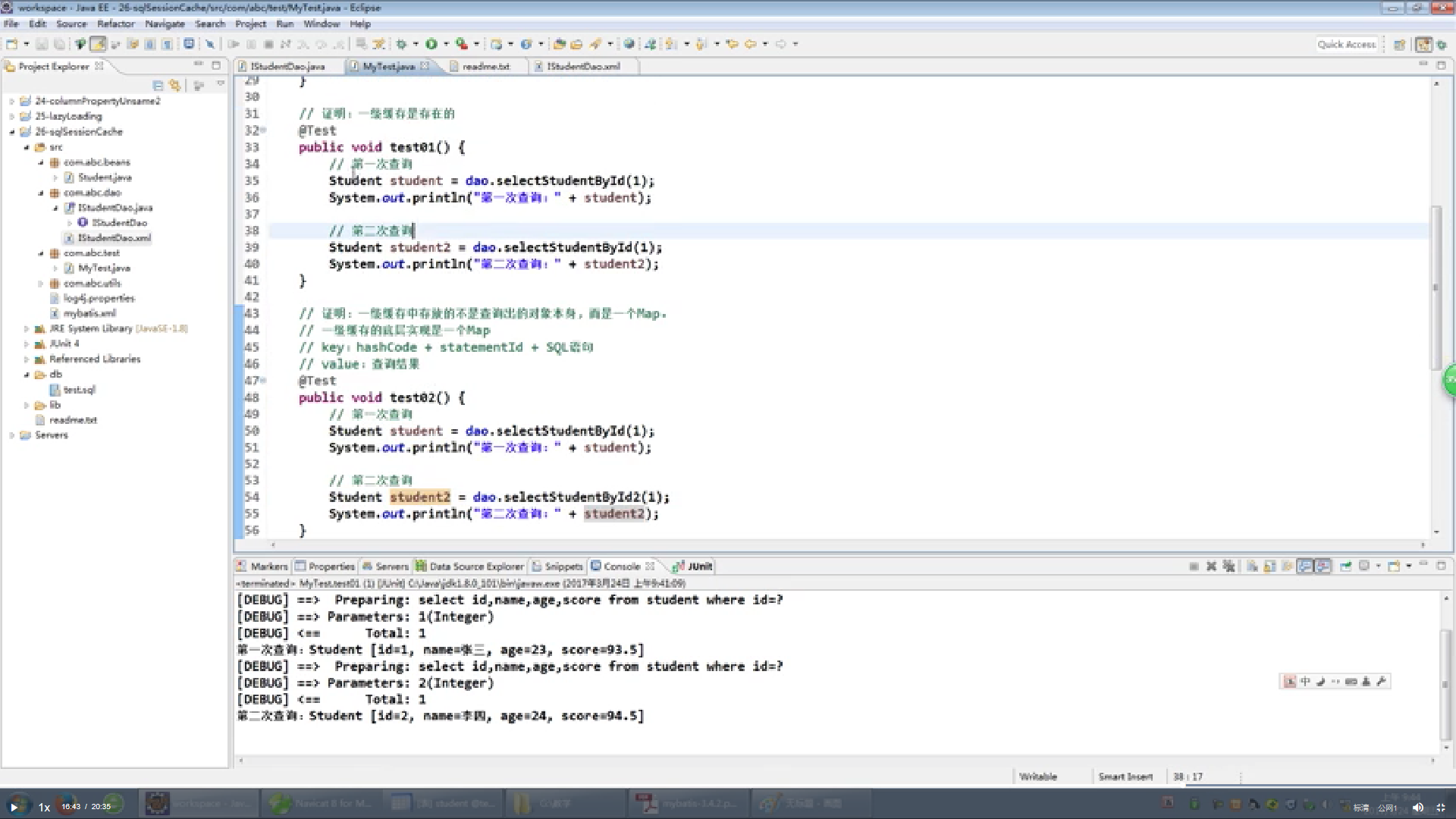This screenshot has width=1456, height=819.
Task: Select the Servers node in Project Explorer
Action: tap(51, 435)
